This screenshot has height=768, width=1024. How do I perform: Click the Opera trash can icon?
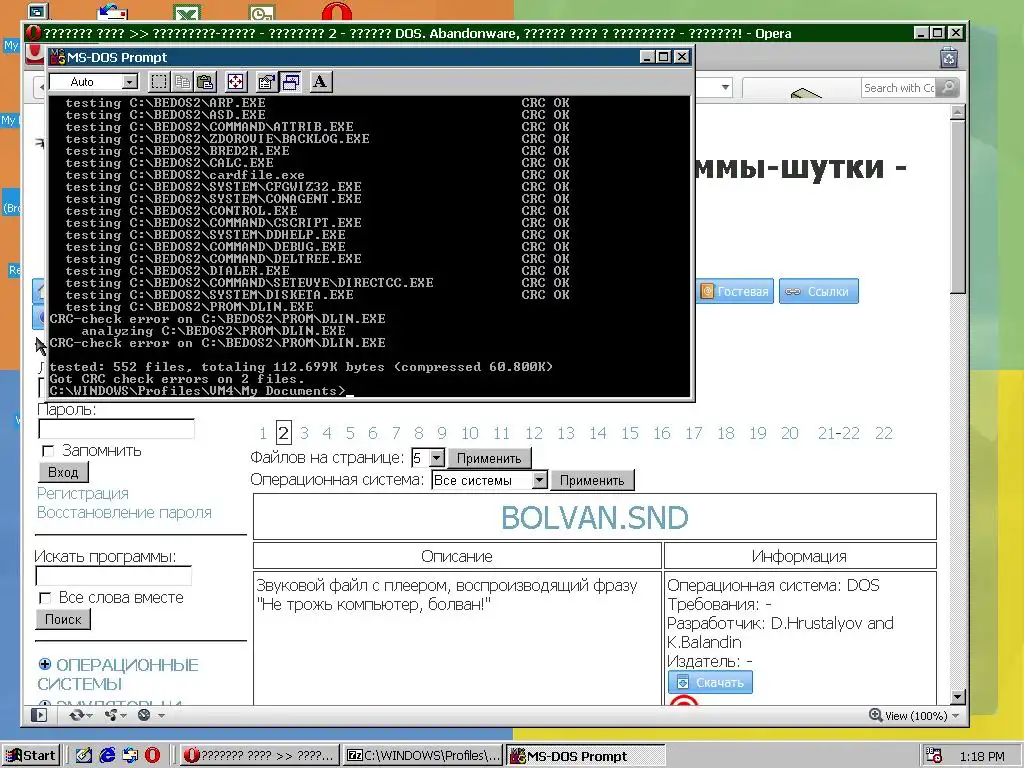(949, 58)
